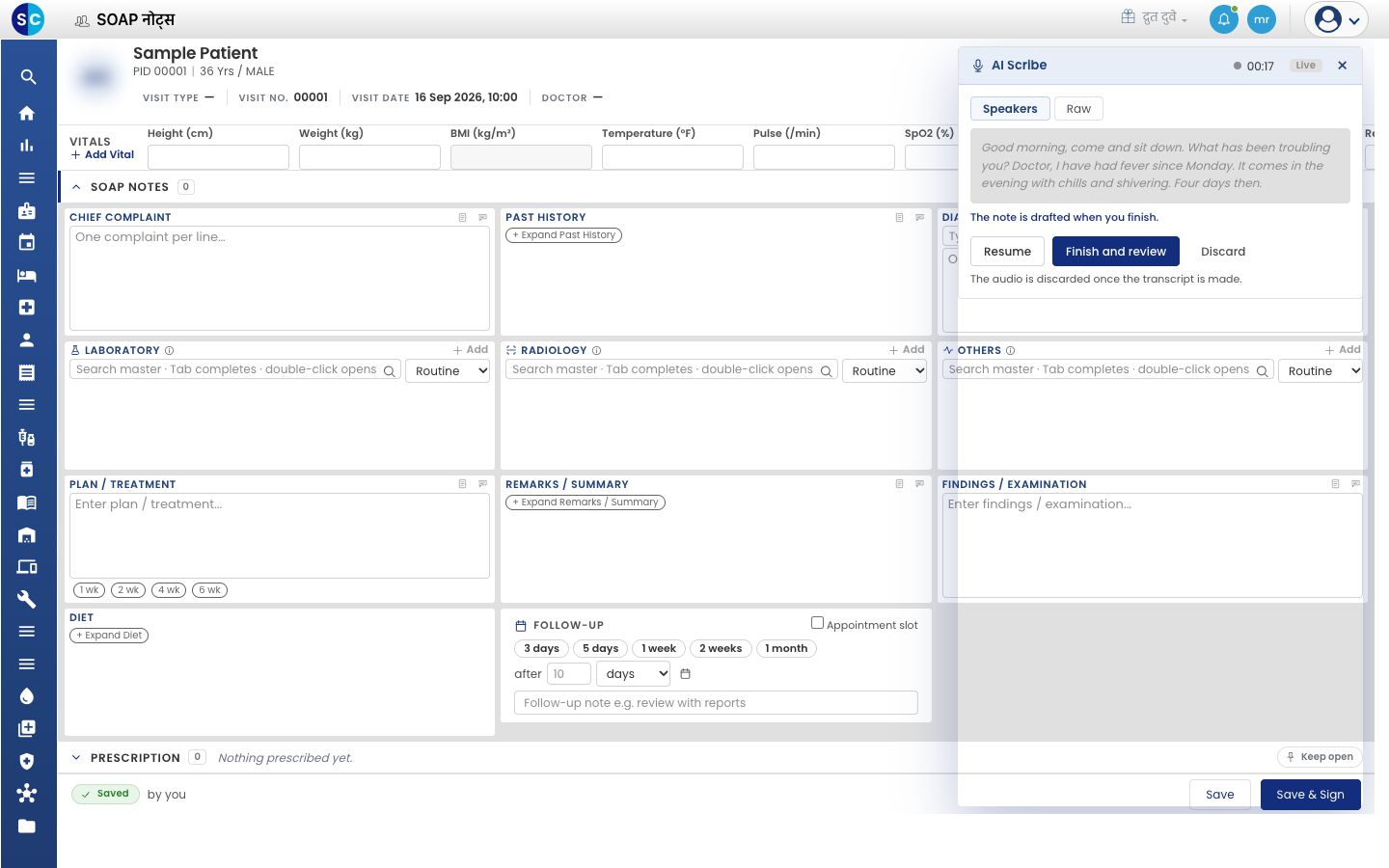
Task: Open the wrench tools icon in sidebar
Action: (x=27, y=599)
